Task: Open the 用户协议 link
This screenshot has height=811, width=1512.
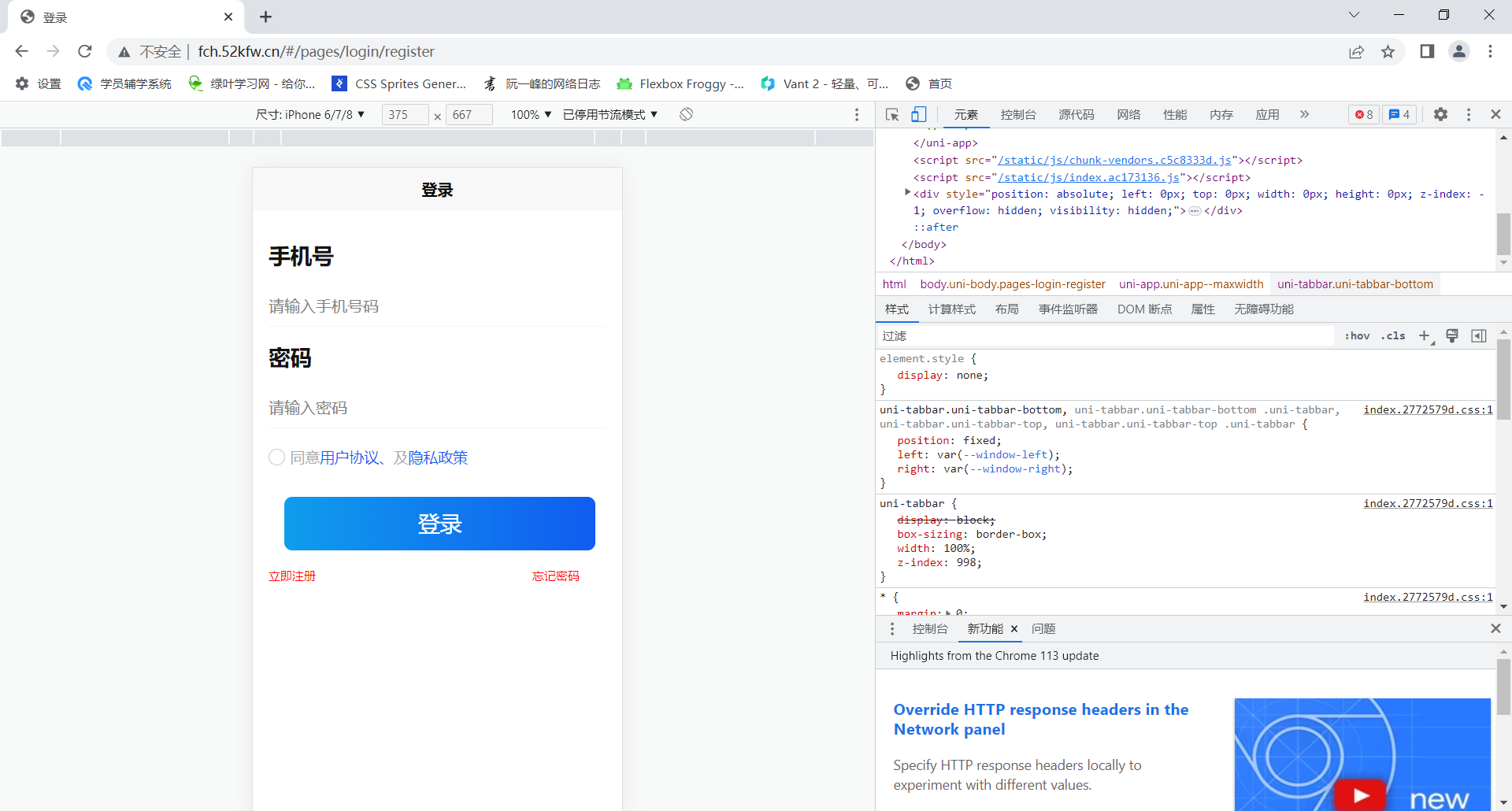Action: [x=350, y=457]
